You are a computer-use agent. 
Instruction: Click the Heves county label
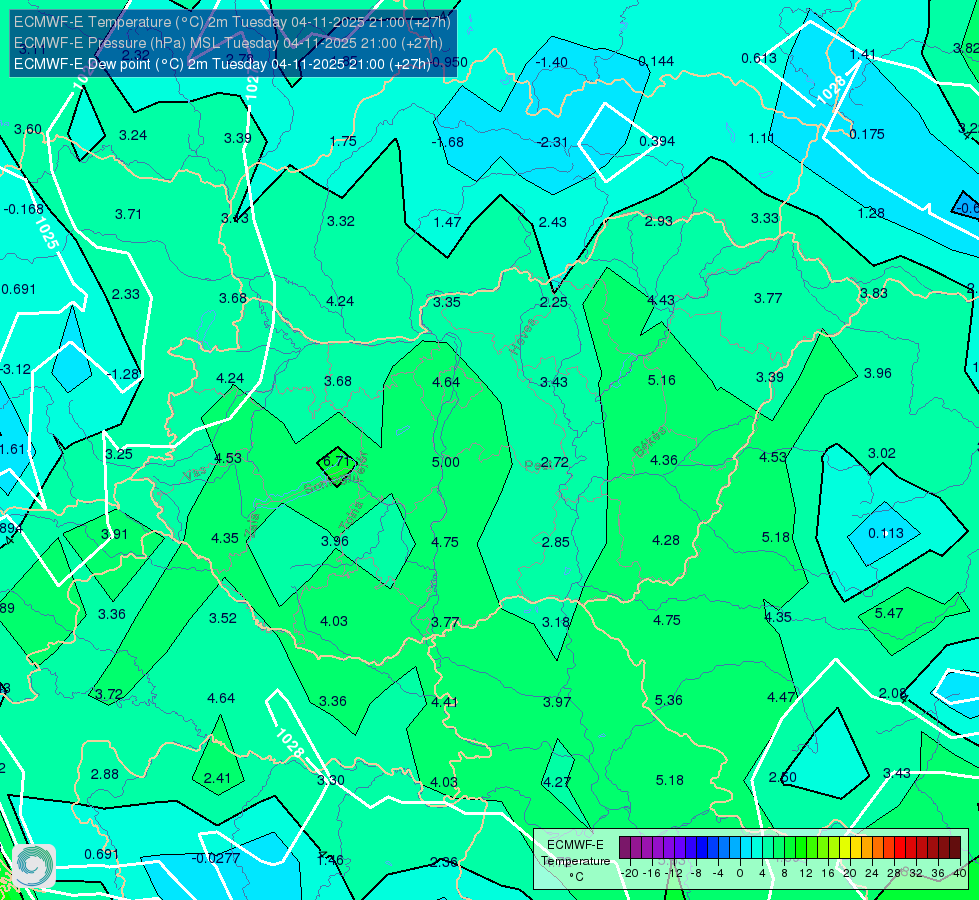coord(523,336)
